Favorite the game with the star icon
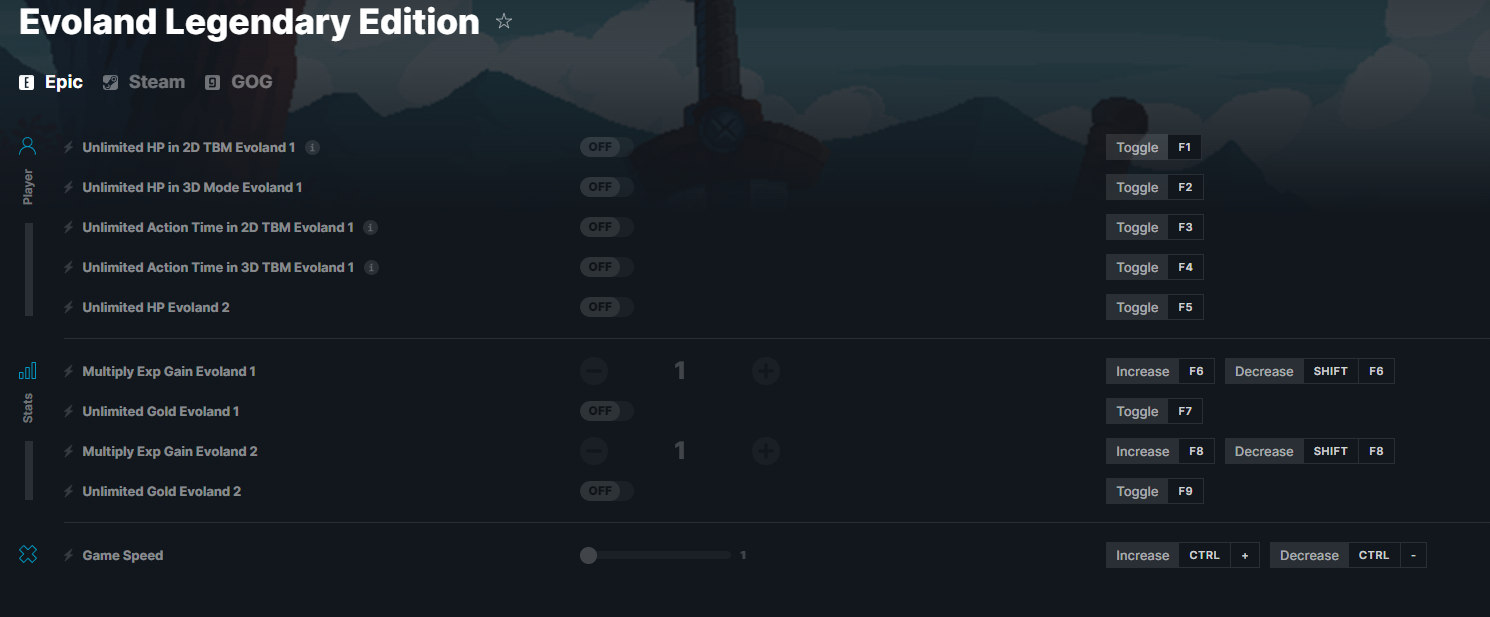Image resolution: width=1490 pixels, height=617 pixels. coord(504,21)
